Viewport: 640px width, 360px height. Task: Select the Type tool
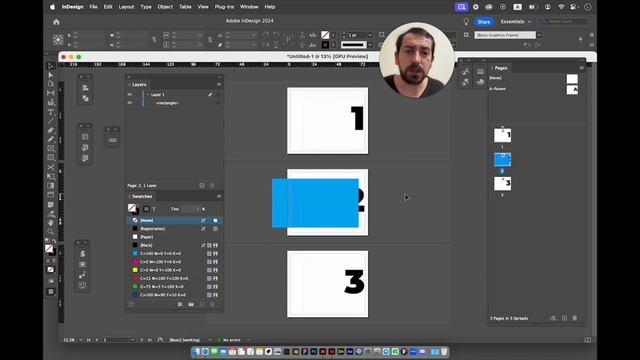point(51,112)
